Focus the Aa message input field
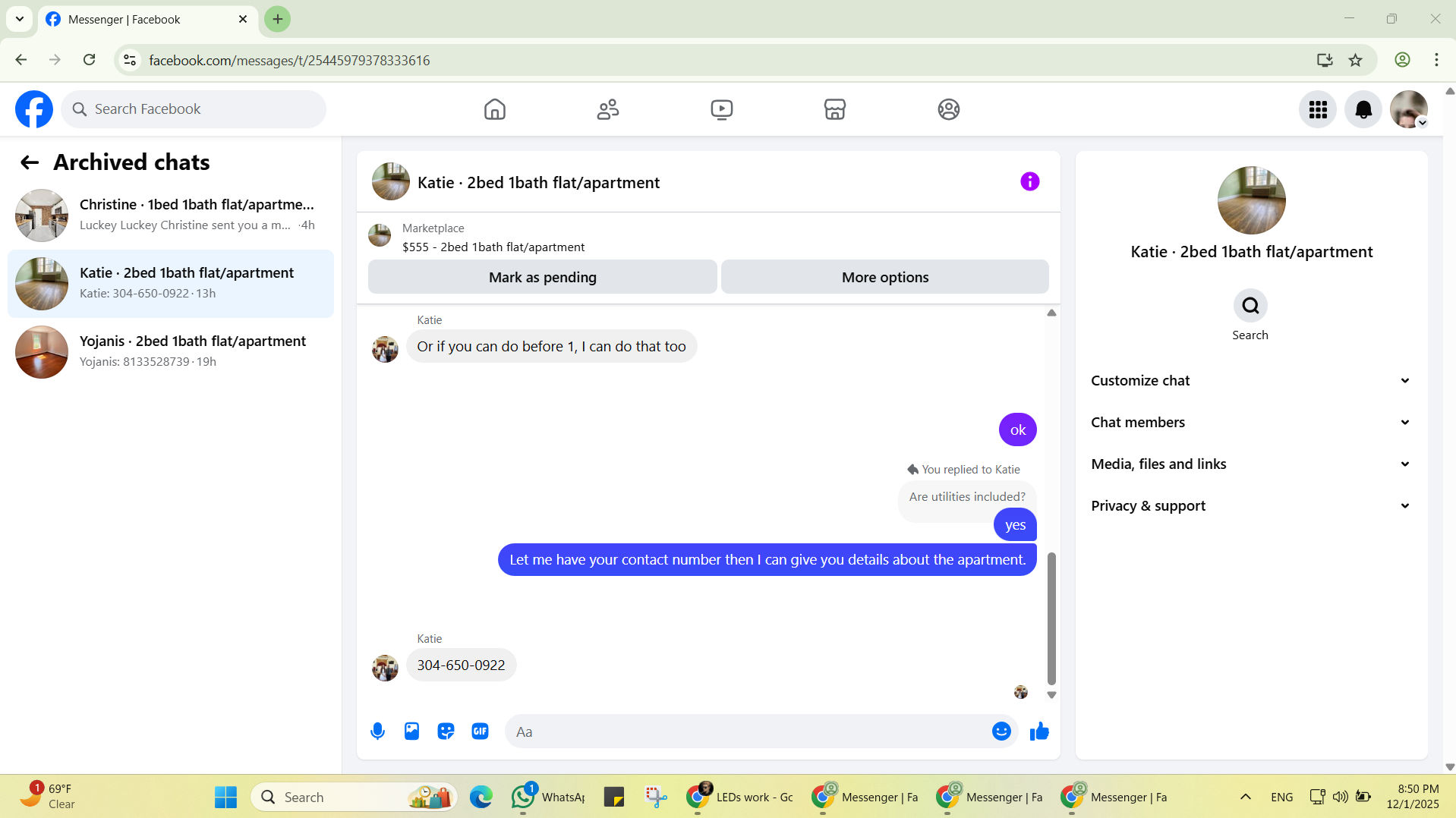The image size is (1456, 818). [x=747, y=731]
